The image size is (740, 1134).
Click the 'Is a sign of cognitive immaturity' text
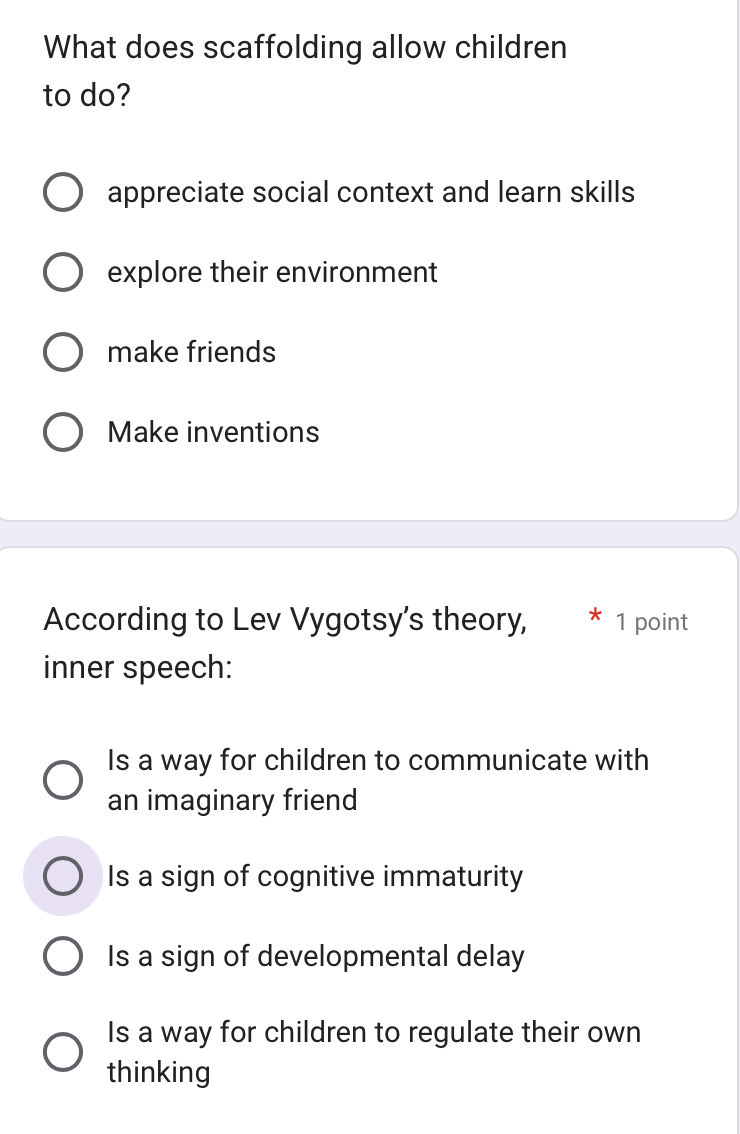[315, 877]
